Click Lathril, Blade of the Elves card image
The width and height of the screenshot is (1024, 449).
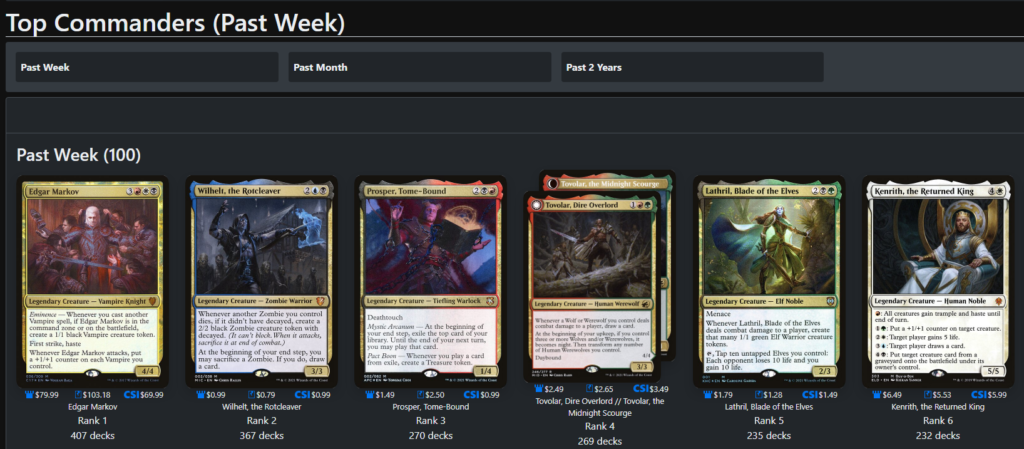tap(769, 282)
